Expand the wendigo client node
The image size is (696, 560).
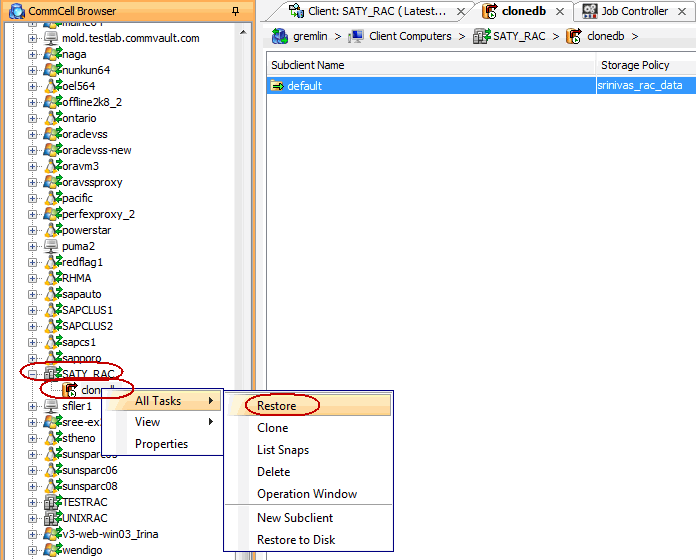(32, 550)
